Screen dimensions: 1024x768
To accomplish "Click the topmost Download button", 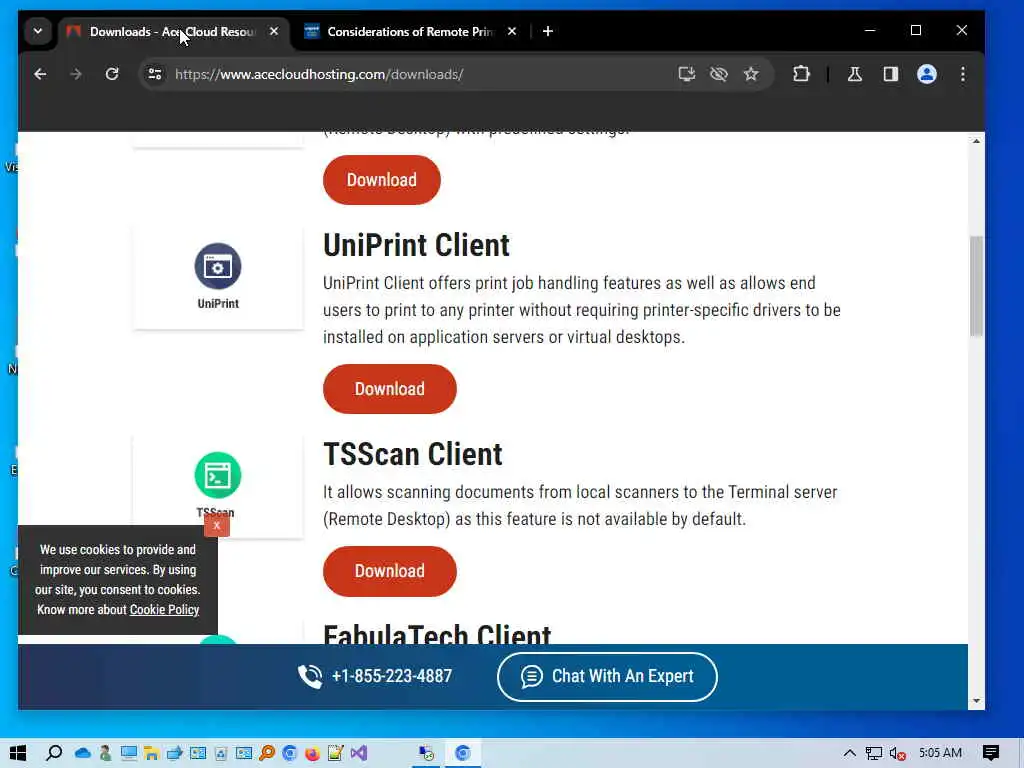I will click(382, 180).
